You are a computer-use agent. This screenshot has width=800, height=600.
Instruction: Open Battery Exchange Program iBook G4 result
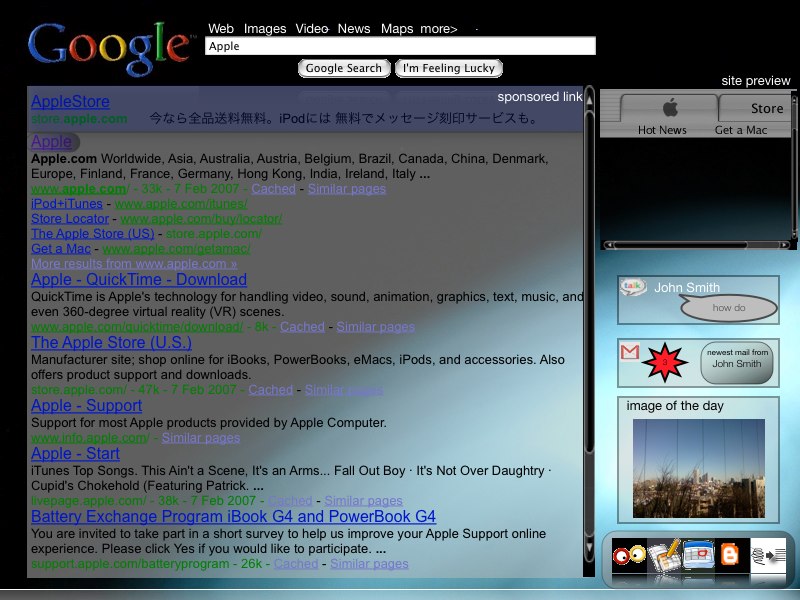[233, 516]
